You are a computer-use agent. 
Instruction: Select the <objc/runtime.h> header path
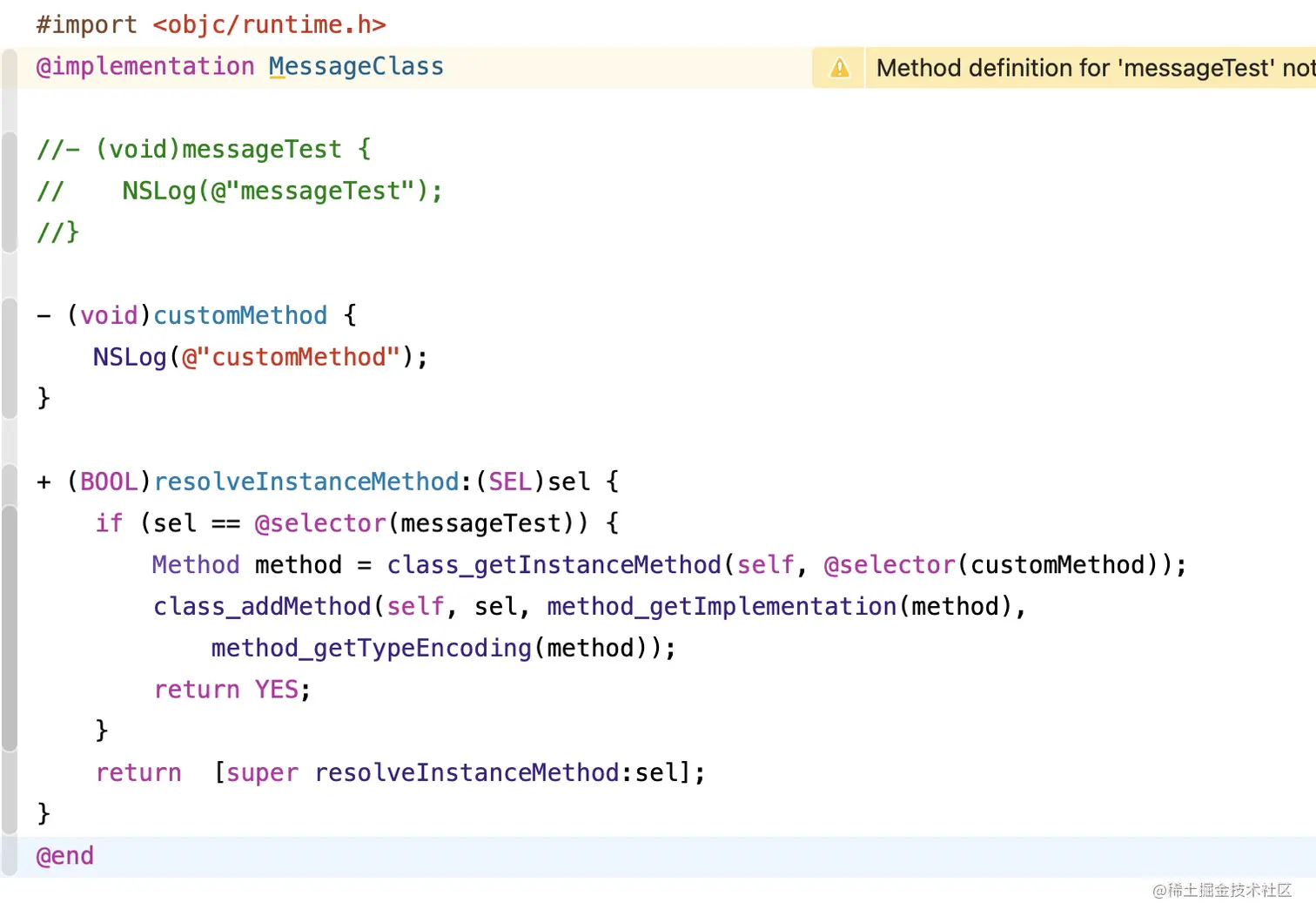click(x=269, y=24)
